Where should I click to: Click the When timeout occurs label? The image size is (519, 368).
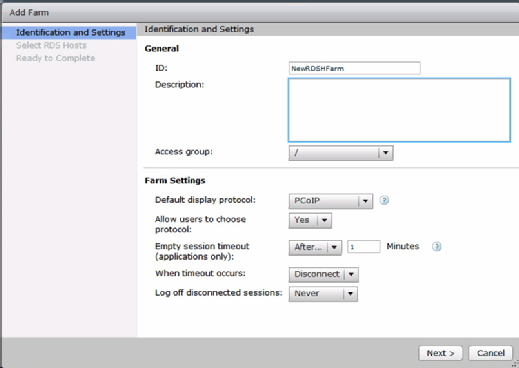[200, 273]
